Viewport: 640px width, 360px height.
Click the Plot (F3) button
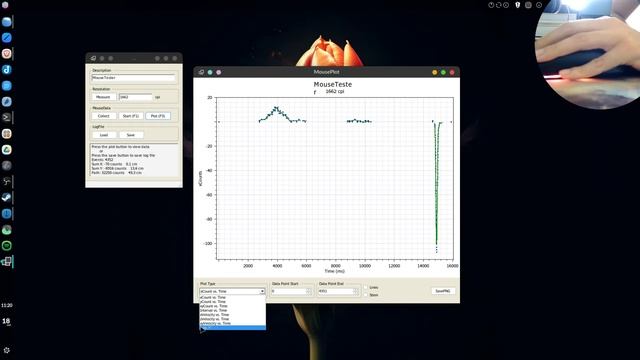tap(158, 116)
